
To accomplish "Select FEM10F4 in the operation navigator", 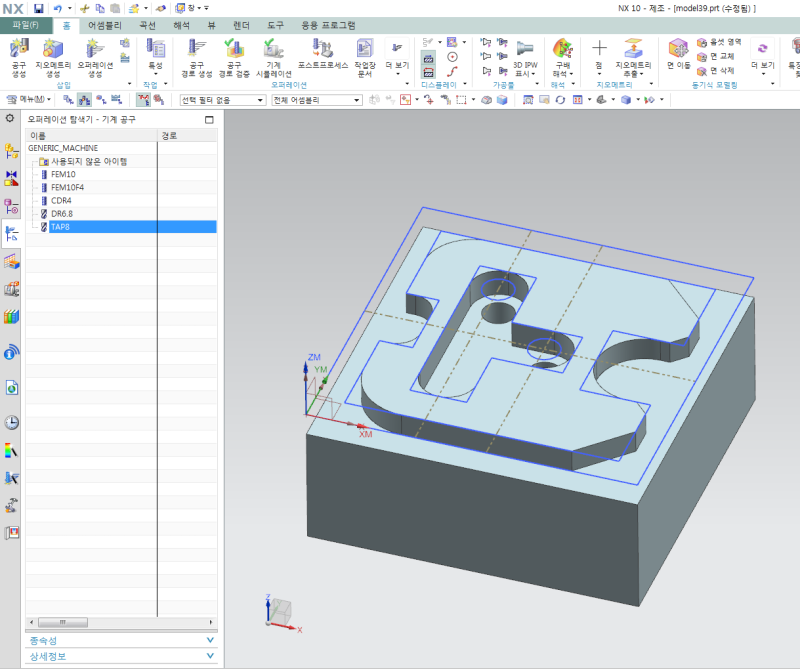I will tap(67, 187).
